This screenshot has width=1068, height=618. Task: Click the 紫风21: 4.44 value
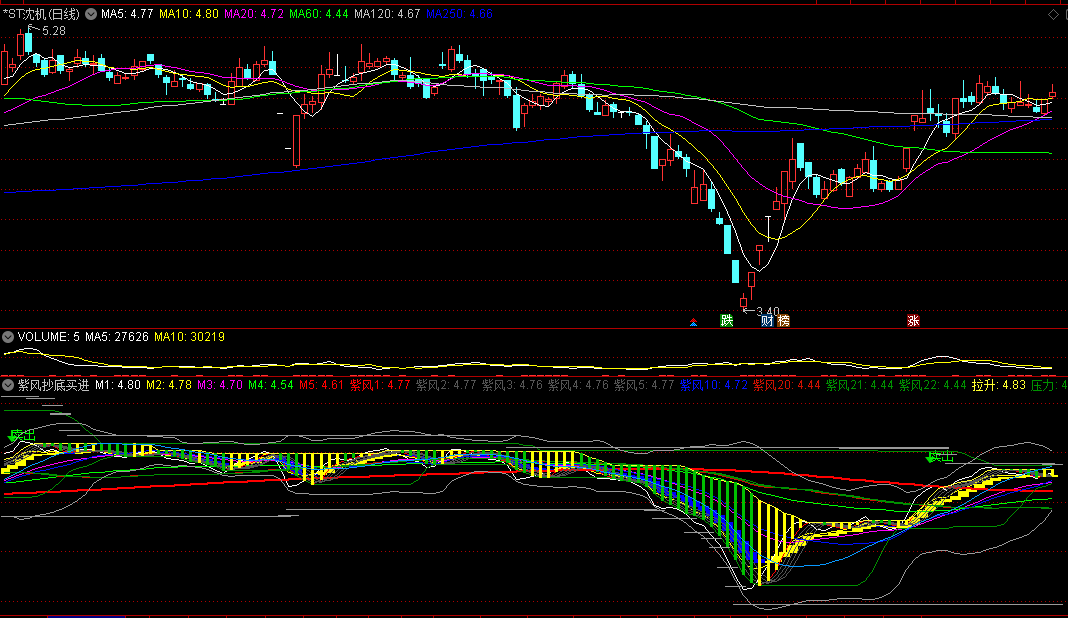tap(860, 385)
